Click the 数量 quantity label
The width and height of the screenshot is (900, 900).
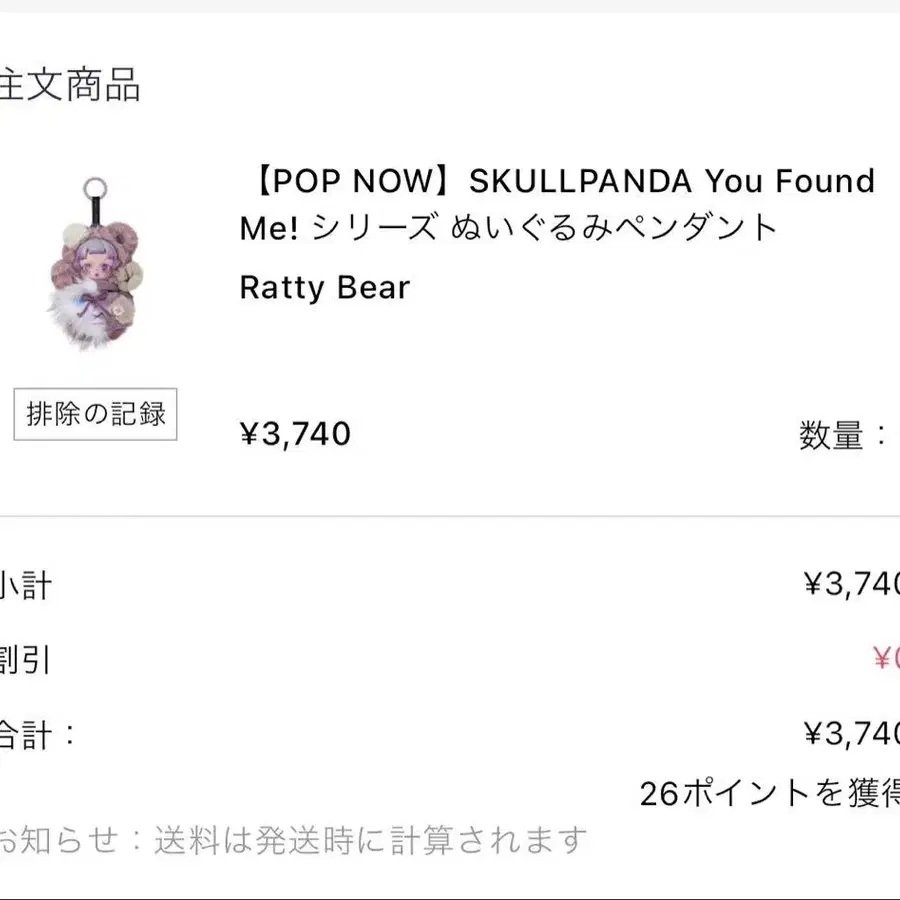pos(832,435)
